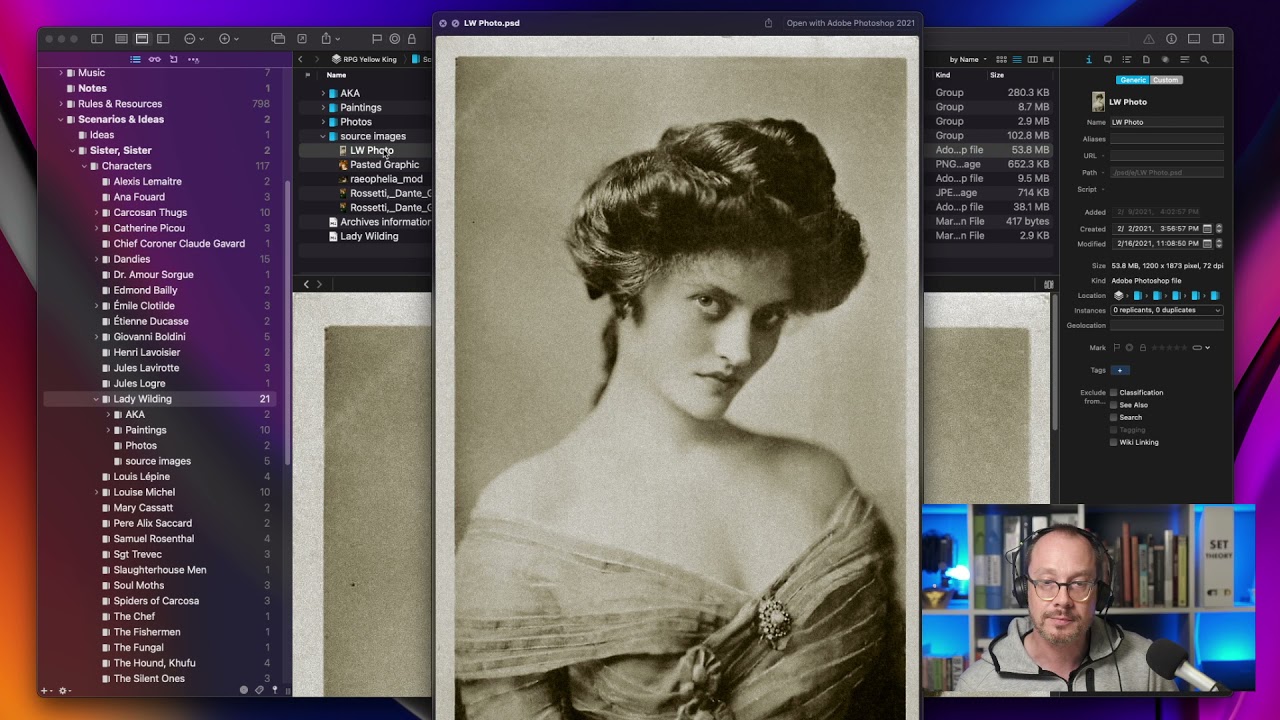The width and height of the screenshot is (1280, 720).
Task: Collapse the source images group in list
Action: pyautogui.click(x=323, y=136)
